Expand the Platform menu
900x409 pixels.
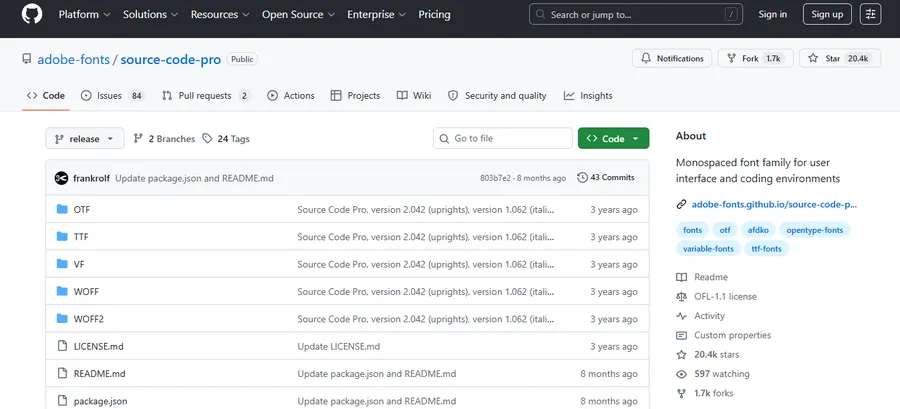[x=84, y=14]
